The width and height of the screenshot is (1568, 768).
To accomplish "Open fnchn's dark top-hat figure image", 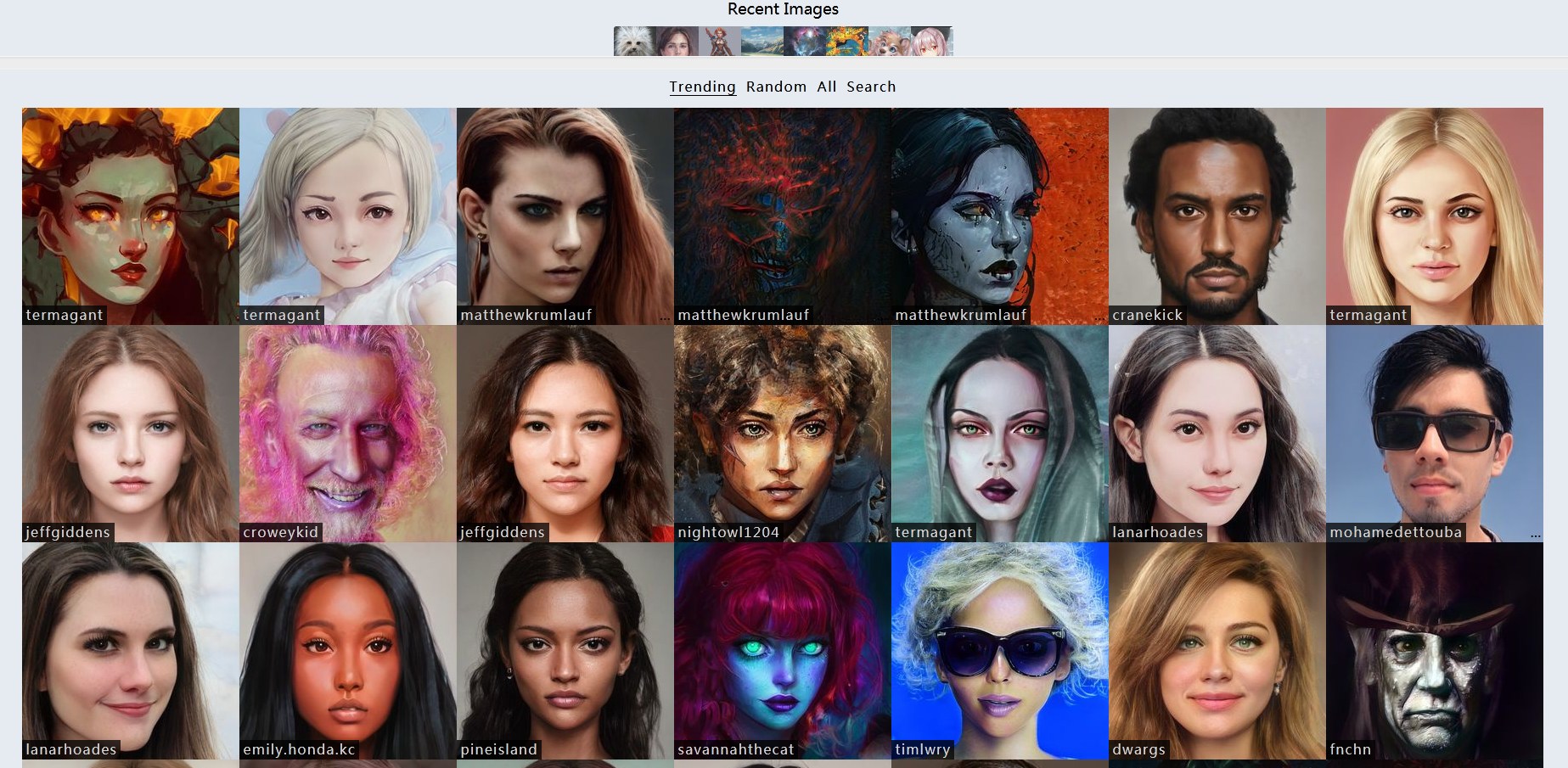I will click(x=1434, y=645).
